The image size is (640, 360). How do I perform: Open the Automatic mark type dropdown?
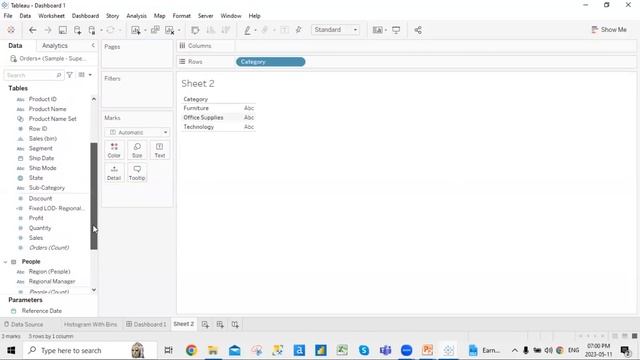(x=137, y=132)
